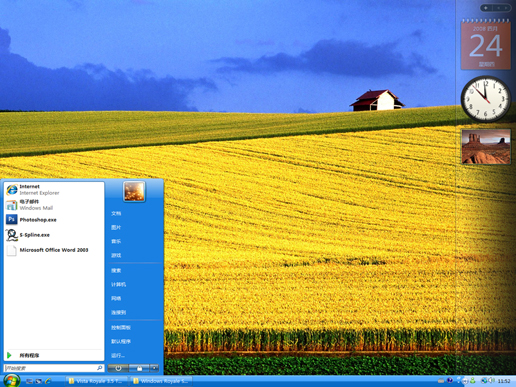Click the Start orb button
Image resolution: width=516 pixels, height=387 pixels.
pos(12,381)
